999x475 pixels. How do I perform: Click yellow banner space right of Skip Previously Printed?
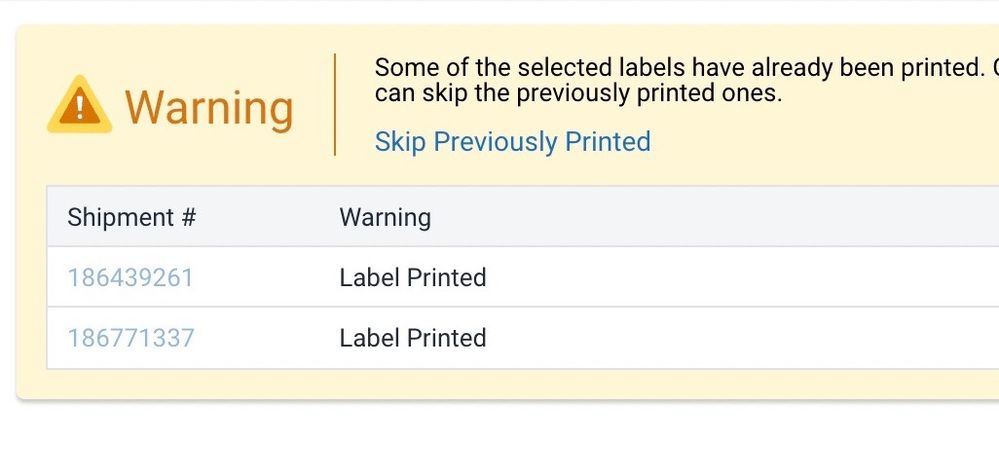[820, 142]
